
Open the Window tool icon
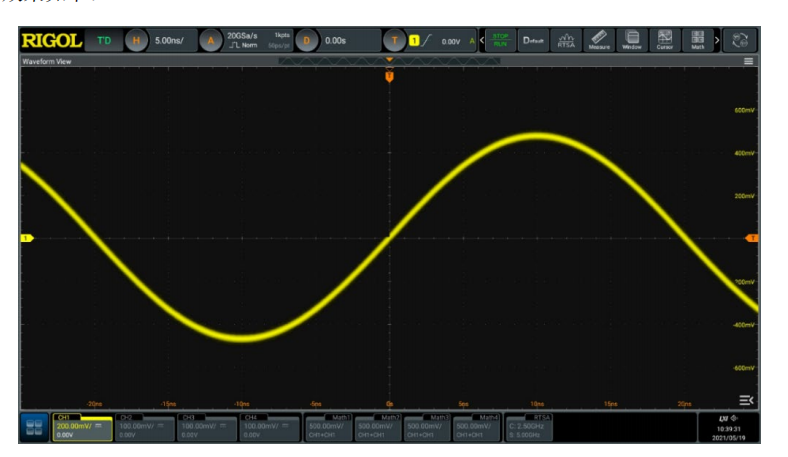(x=632, y=41)
